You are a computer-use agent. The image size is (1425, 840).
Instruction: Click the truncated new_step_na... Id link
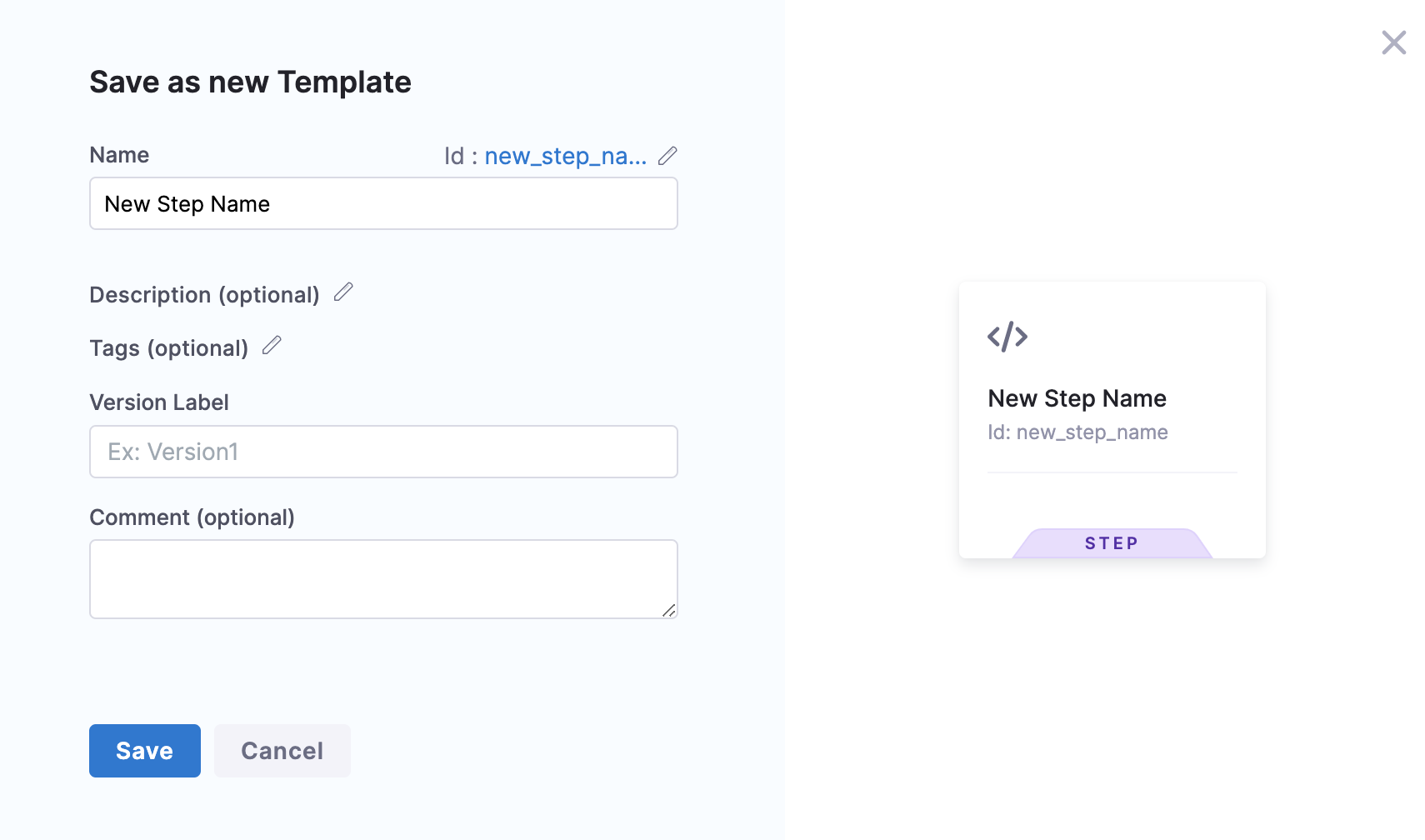(565, 156)
